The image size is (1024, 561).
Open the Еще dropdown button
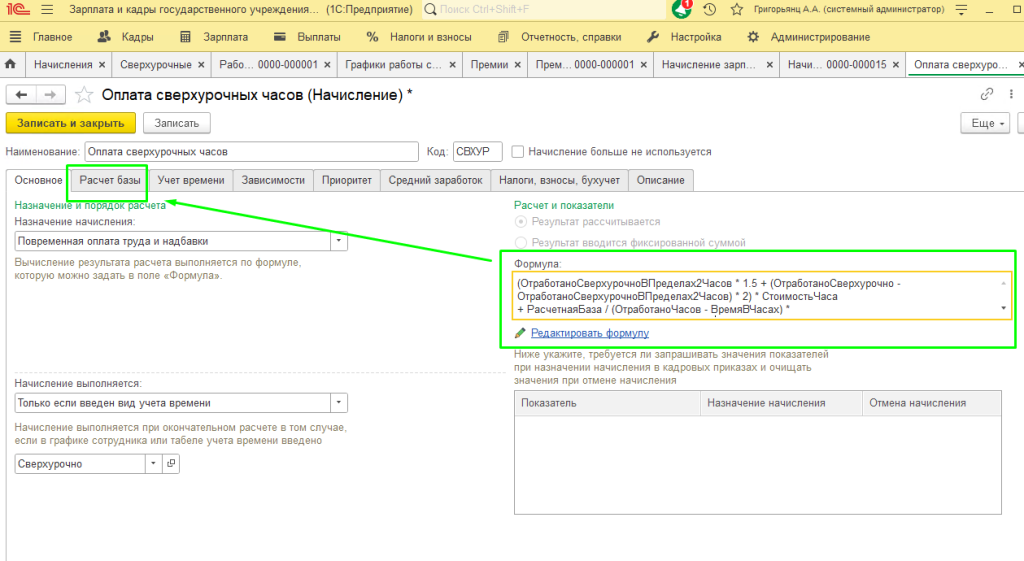985,123
